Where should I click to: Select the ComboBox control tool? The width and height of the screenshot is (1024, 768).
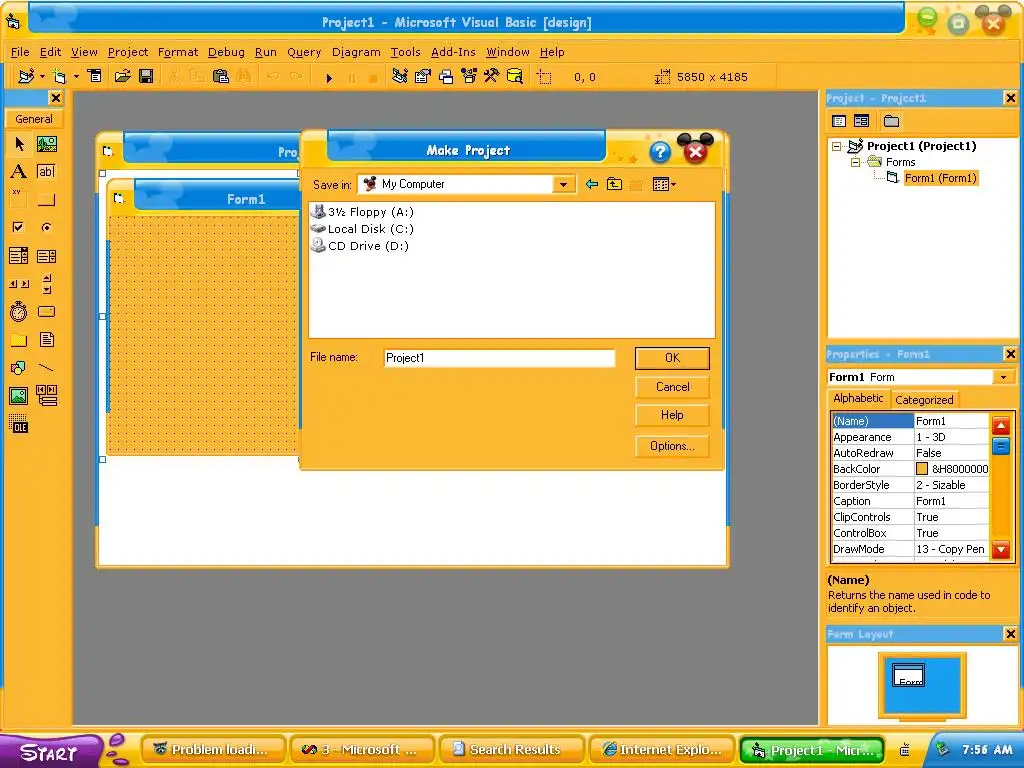tap(19, 255)
